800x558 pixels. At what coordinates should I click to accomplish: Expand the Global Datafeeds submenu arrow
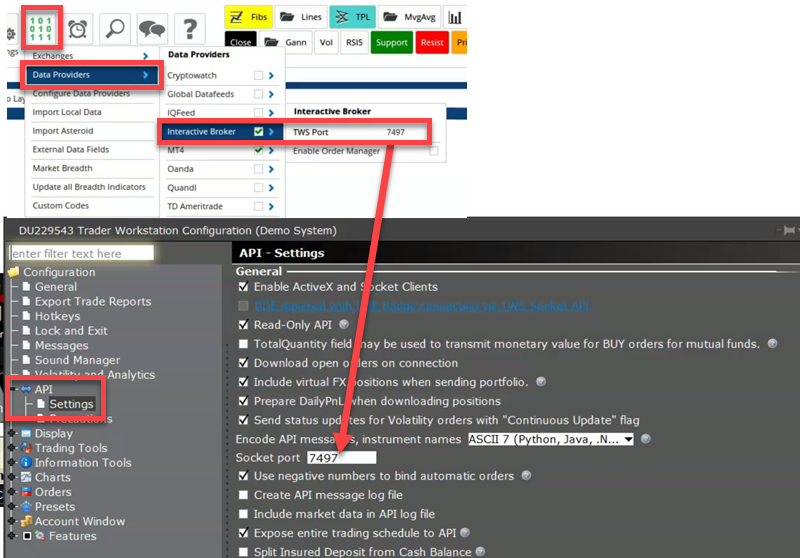271,94
